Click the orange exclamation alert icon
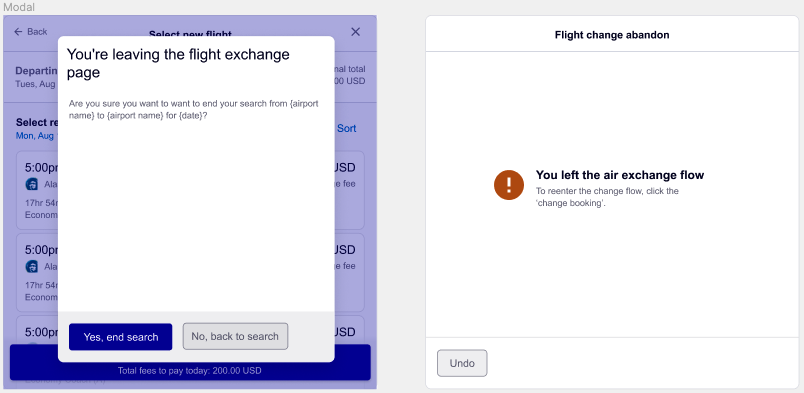This screenshot has width=804, height=393. click(x=509, y=185)
